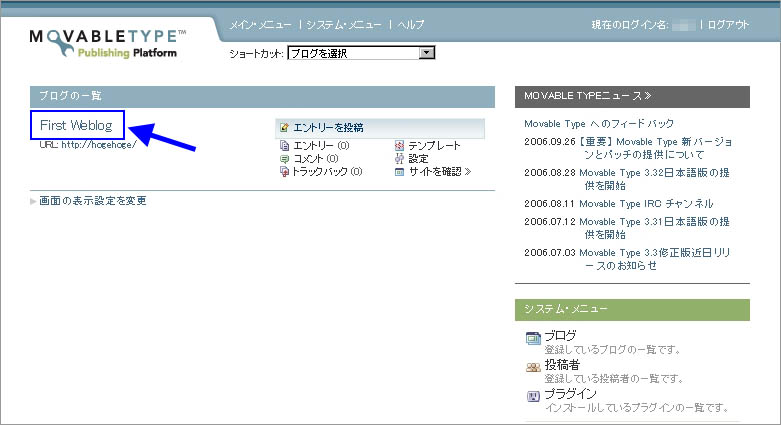Click the document icon next to エントリー (0)
This screenshot has width=781, height=425.
coord(284,145)
